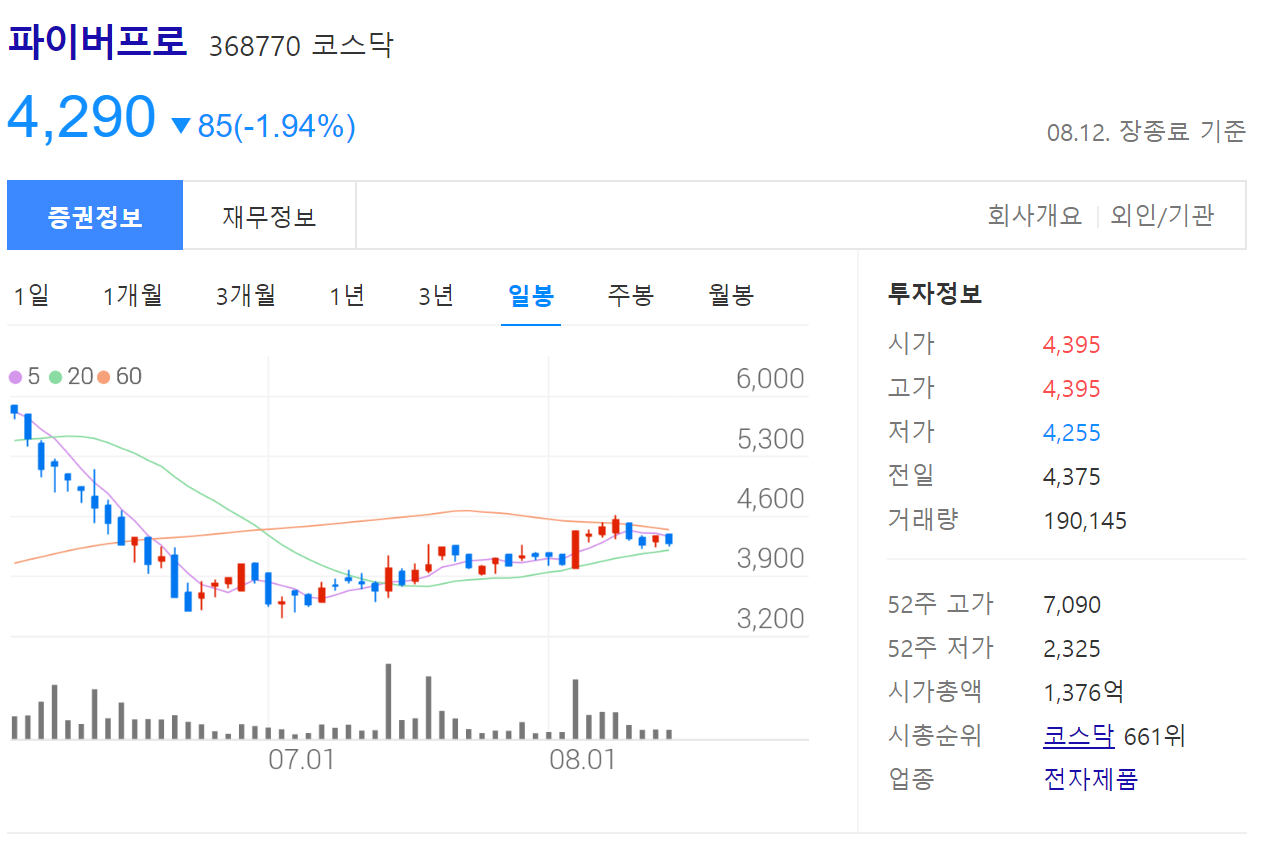Click the 08.12. 장종료 기준 timestamp
Image resolution: width=1273 pixels, height=841 pixels.
coord(1146,131)
